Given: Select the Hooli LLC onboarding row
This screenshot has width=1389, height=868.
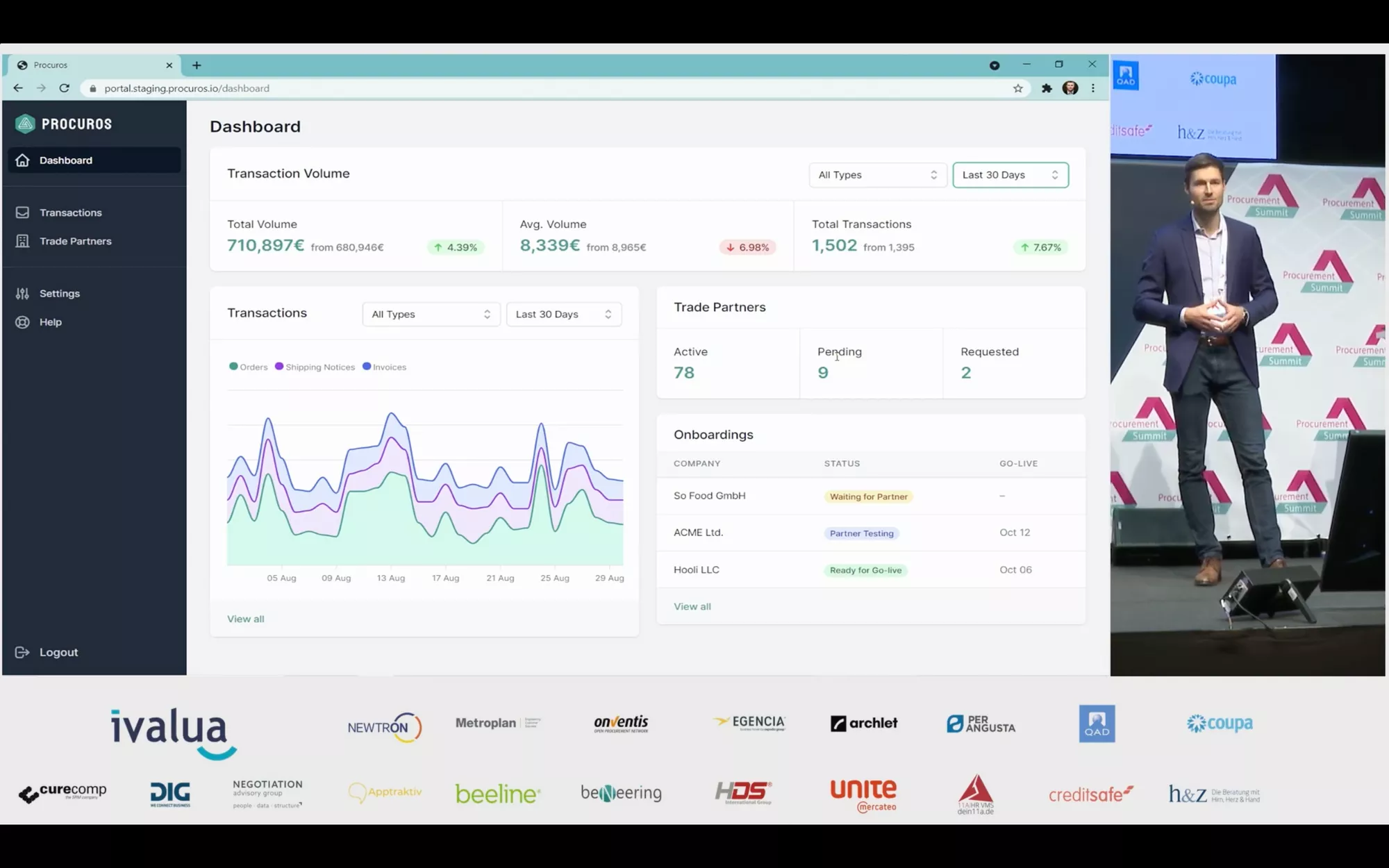Looking at the screenshot, I should [871, 569].
